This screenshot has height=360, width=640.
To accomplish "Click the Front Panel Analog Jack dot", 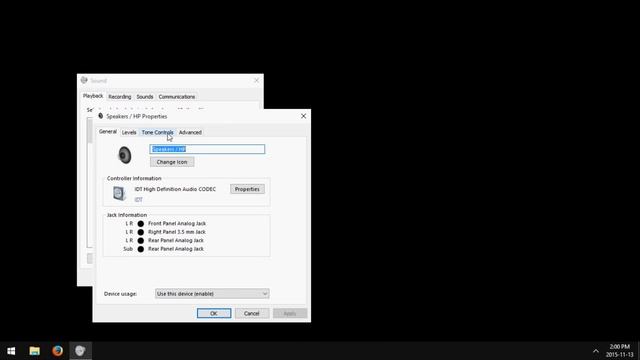I will coord(141,224).
